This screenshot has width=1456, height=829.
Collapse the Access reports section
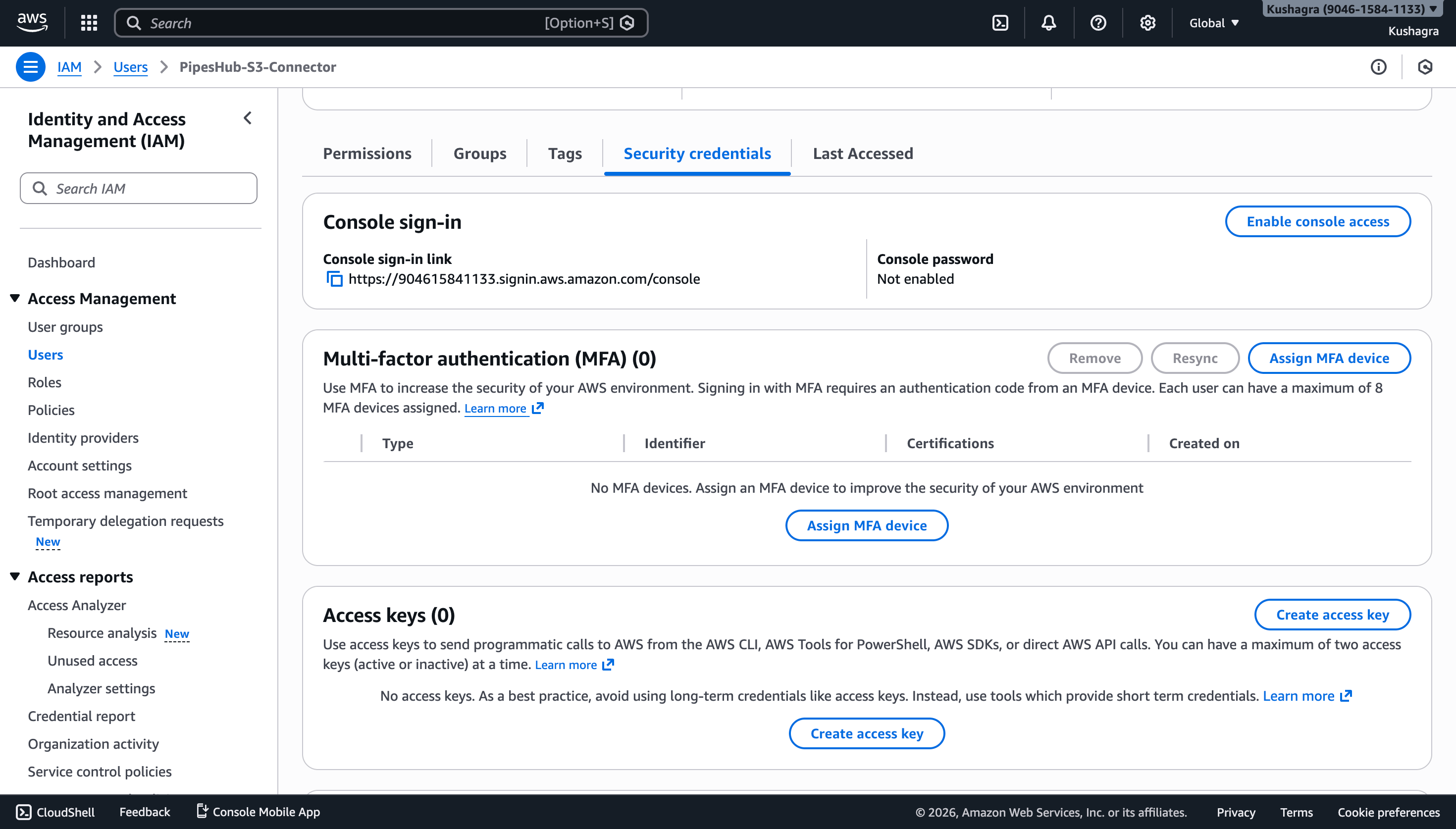pyautogui.click(x=15, y=577)
